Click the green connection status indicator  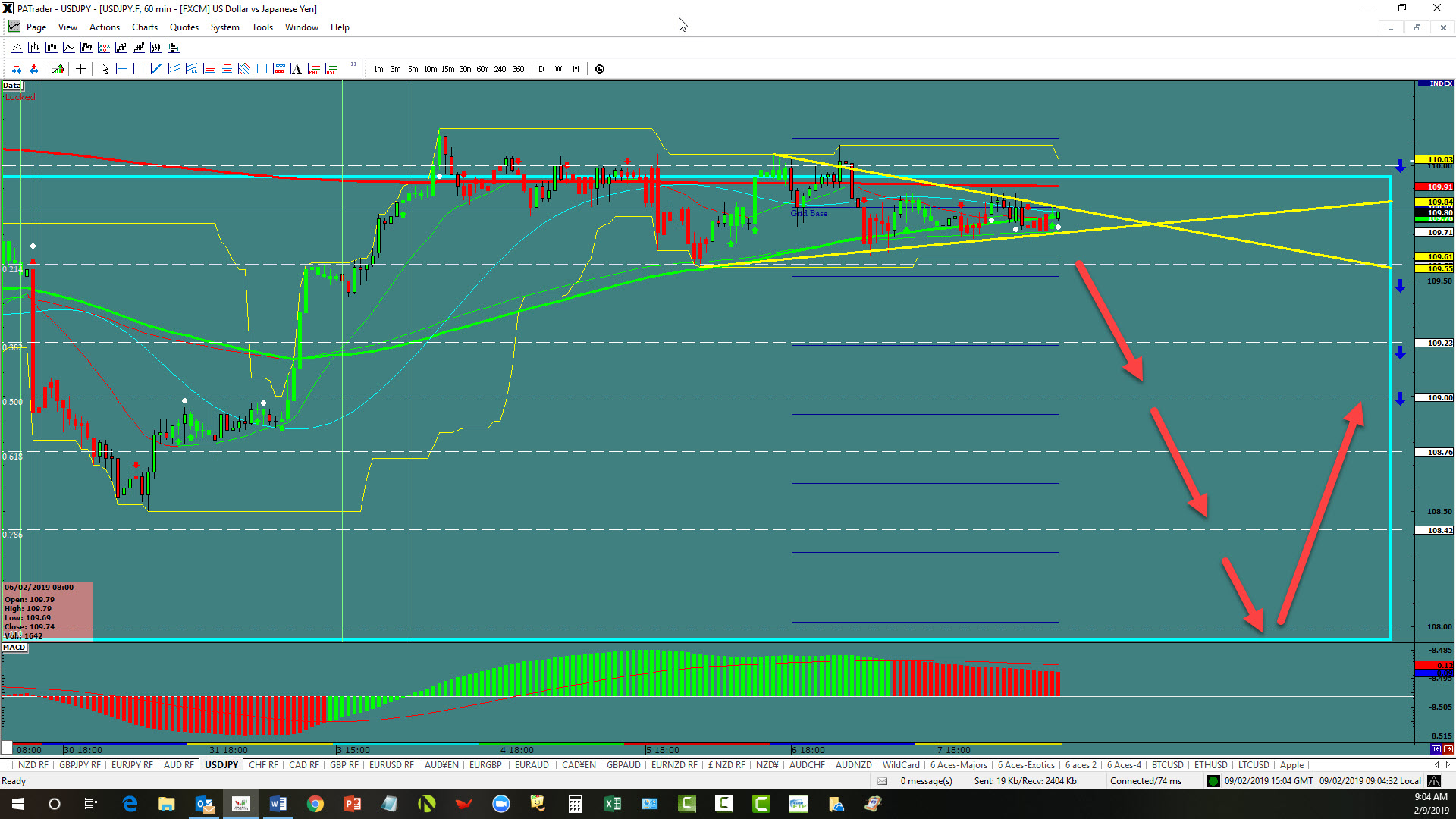(x=1213, y=781)
